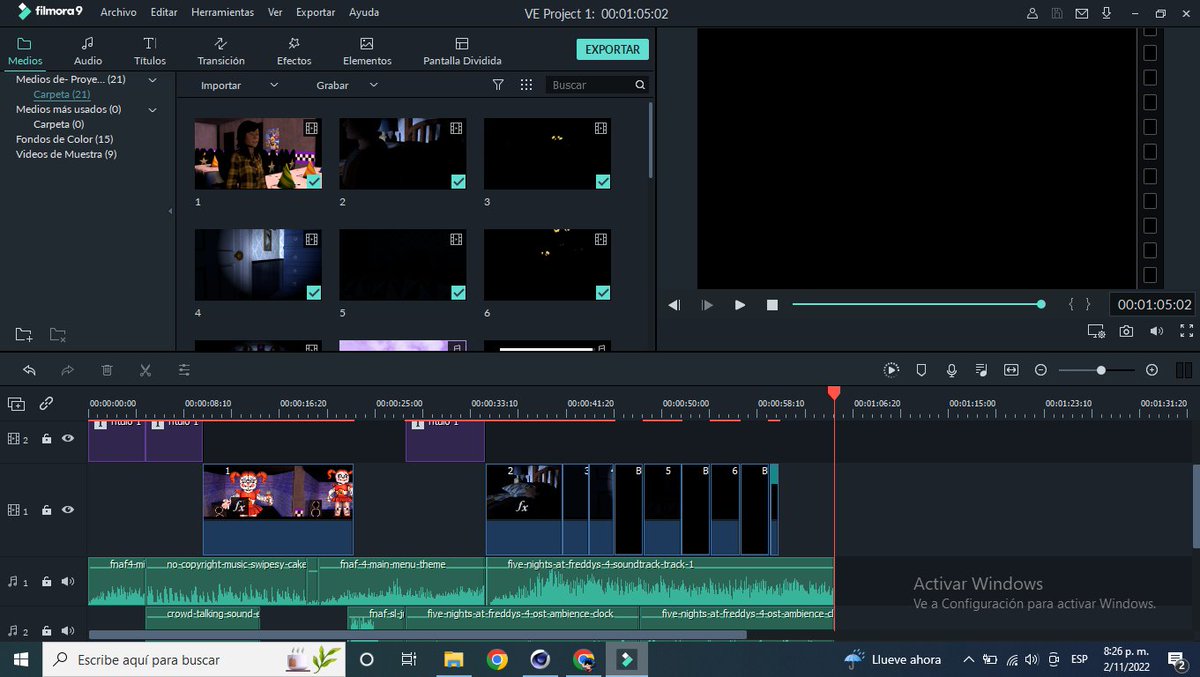Click the Stop button in preview
The height and width of the screenshot is (677, 1200).
[x=772, y=305]
